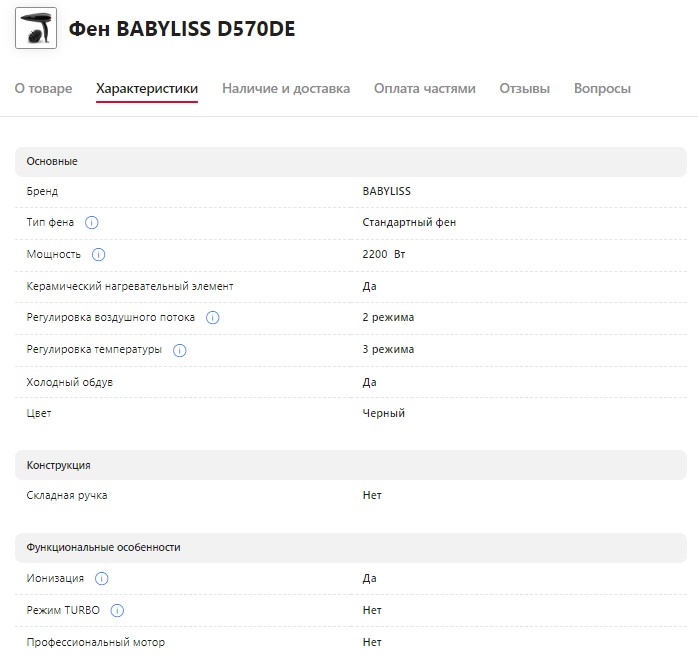Image resolution: width=698 pixels, height=662 pixels.
Task: Select the Характеристики tab
Action: 147,89
